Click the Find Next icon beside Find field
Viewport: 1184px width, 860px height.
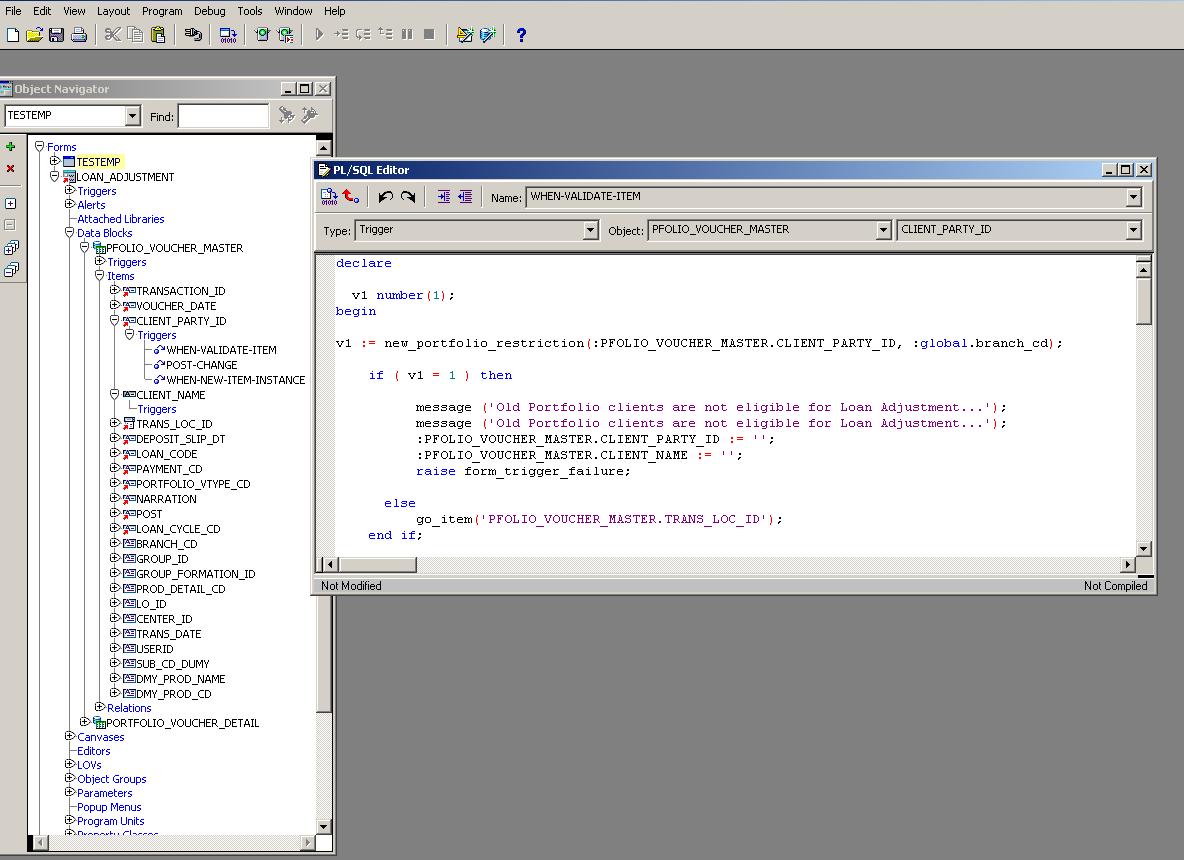(x=286, y=115)
